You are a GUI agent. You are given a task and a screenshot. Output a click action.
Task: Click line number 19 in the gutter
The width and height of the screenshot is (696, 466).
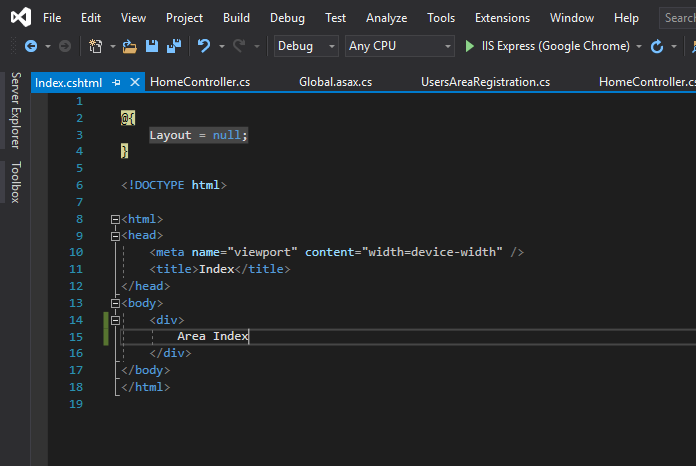[76, 404]
